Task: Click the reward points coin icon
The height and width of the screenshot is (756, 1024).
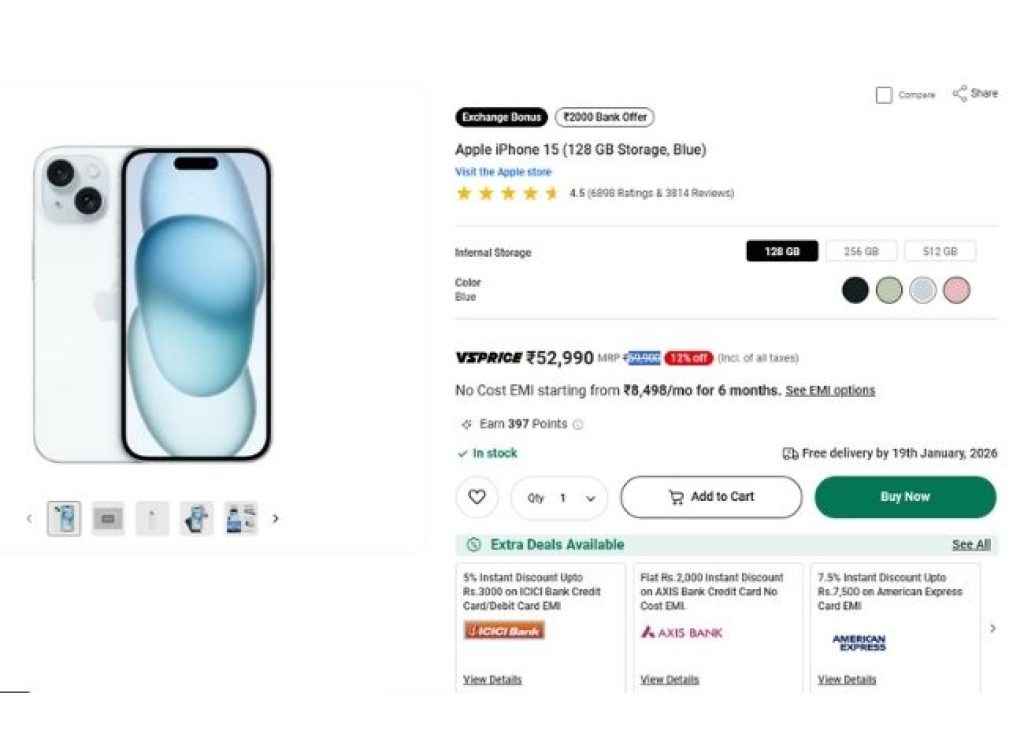Action: pyautogui.click(x=466, y=424)
